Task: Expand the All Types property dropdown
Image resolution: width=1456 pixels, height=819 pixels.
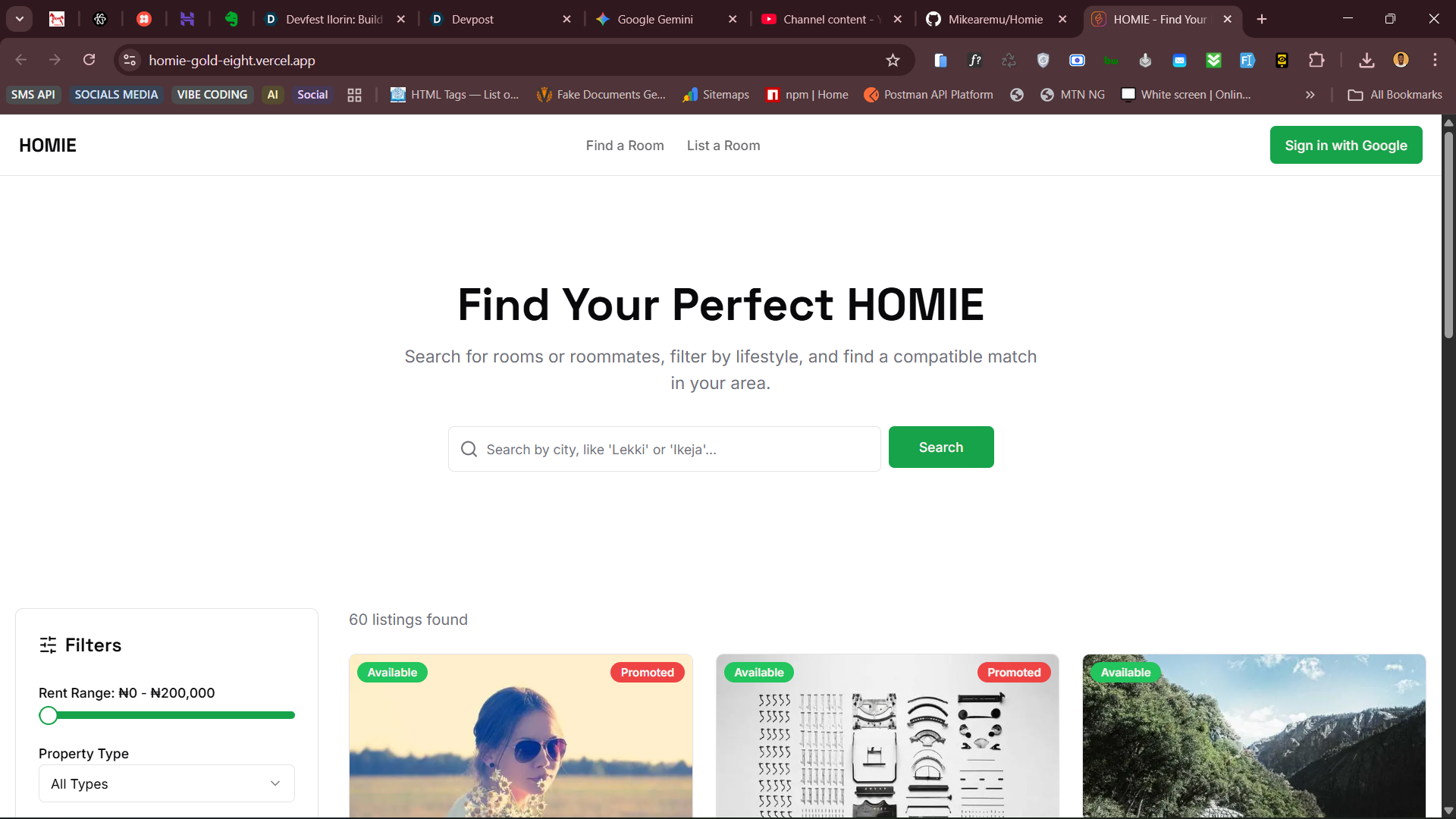Action: click(x=167, y=783)
